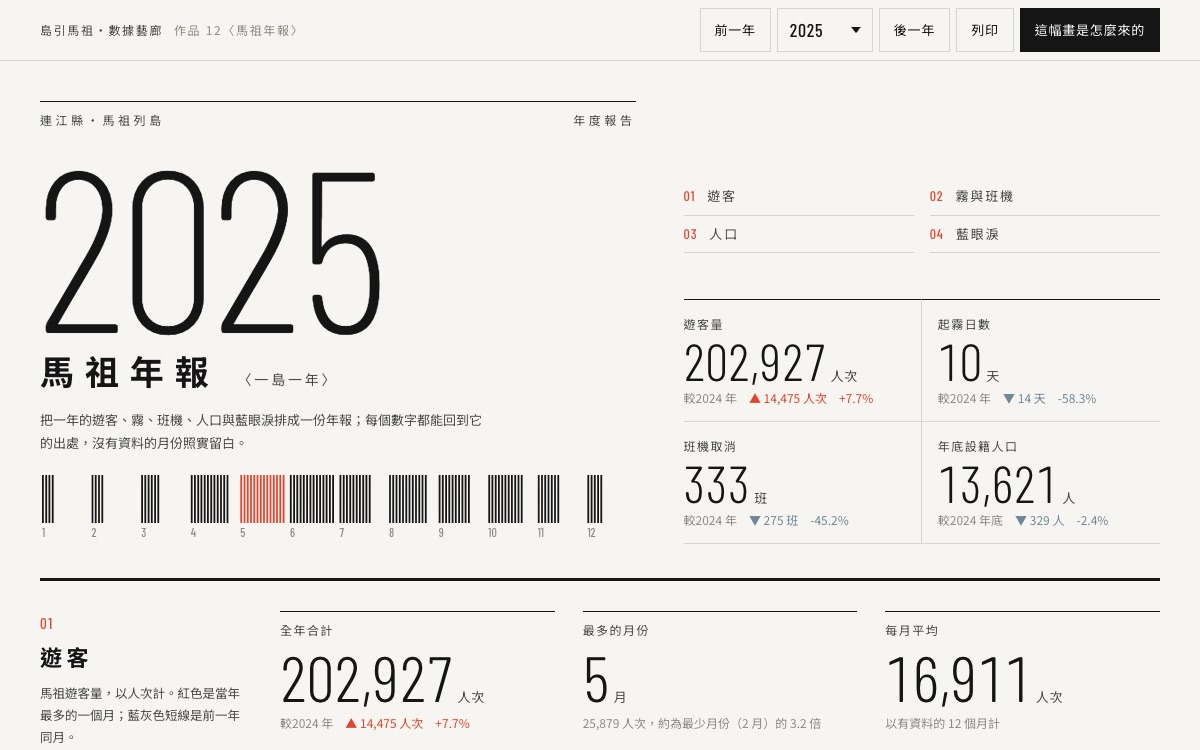Open section 03 人口

[x=798, y=235]
